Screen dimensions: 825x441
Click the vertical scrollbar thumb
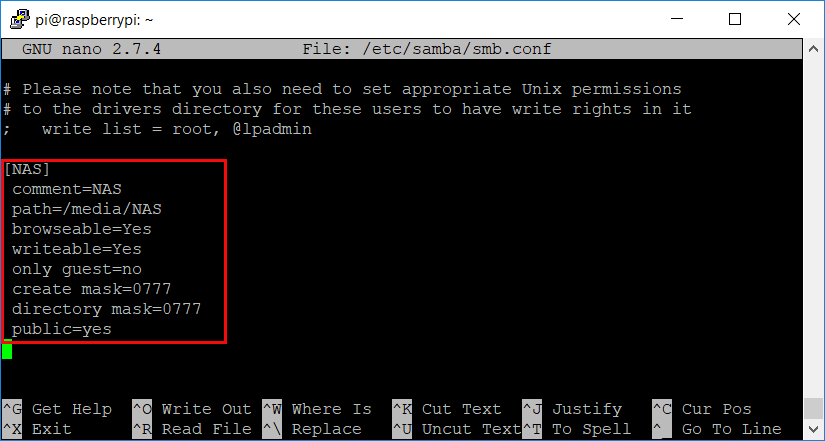(813, 408)
